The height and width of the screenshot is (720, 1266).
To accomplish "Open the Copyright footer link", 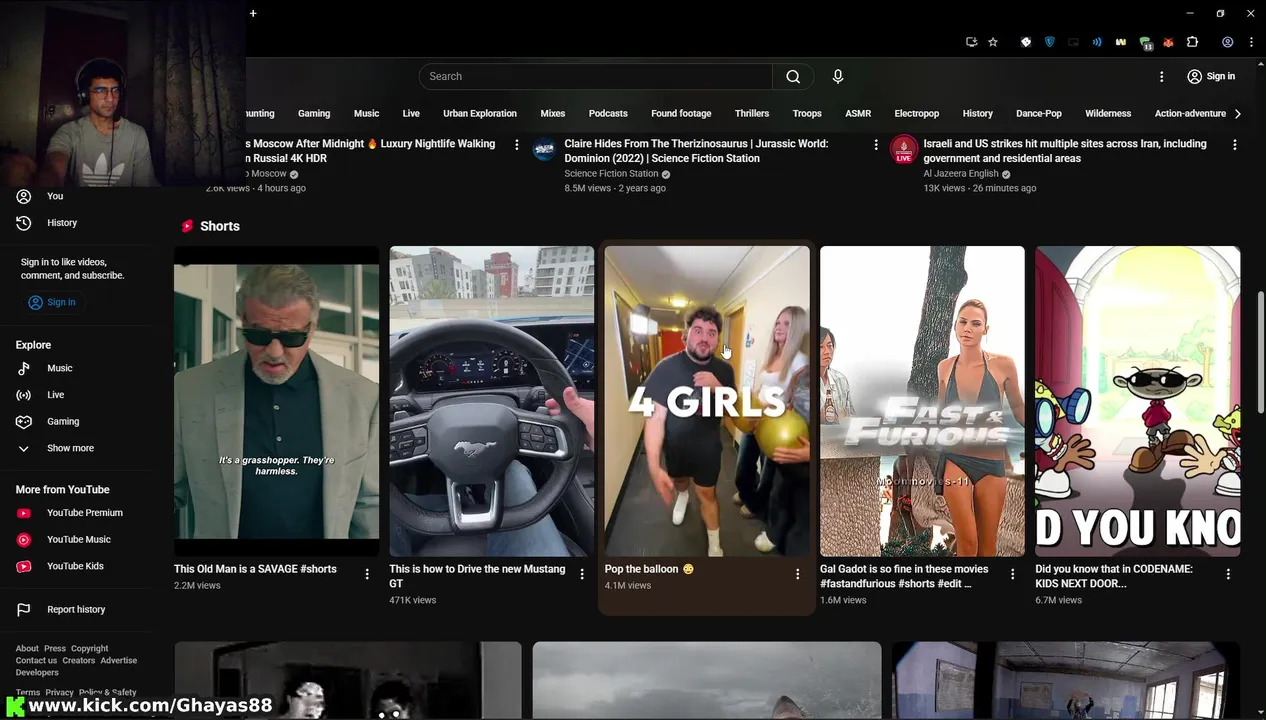I will click(90, 649).
